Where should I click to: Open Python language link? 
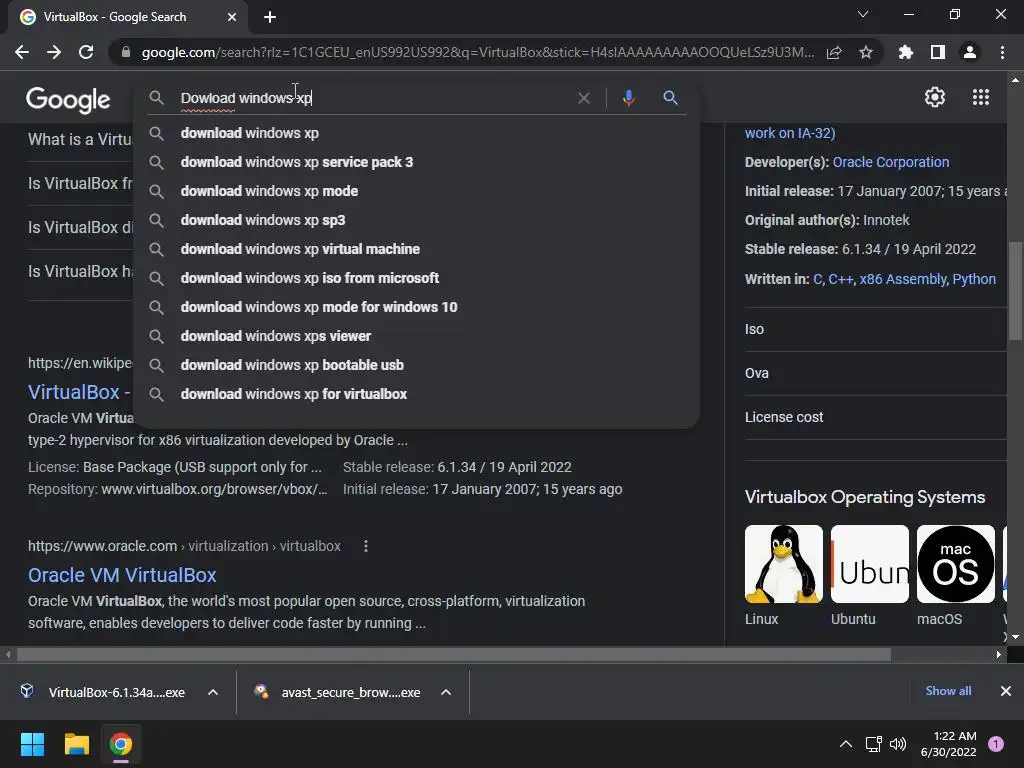974,279
